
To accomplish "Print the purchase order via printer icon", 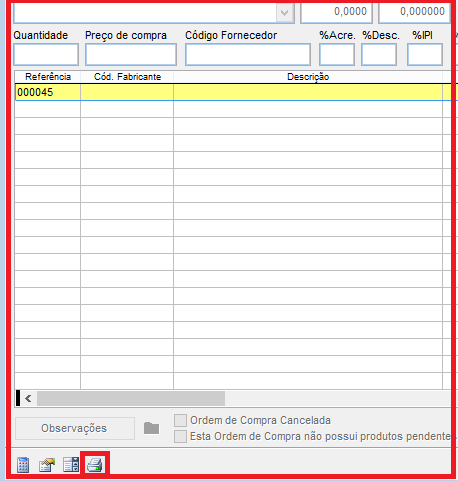I will click(94, 465).
